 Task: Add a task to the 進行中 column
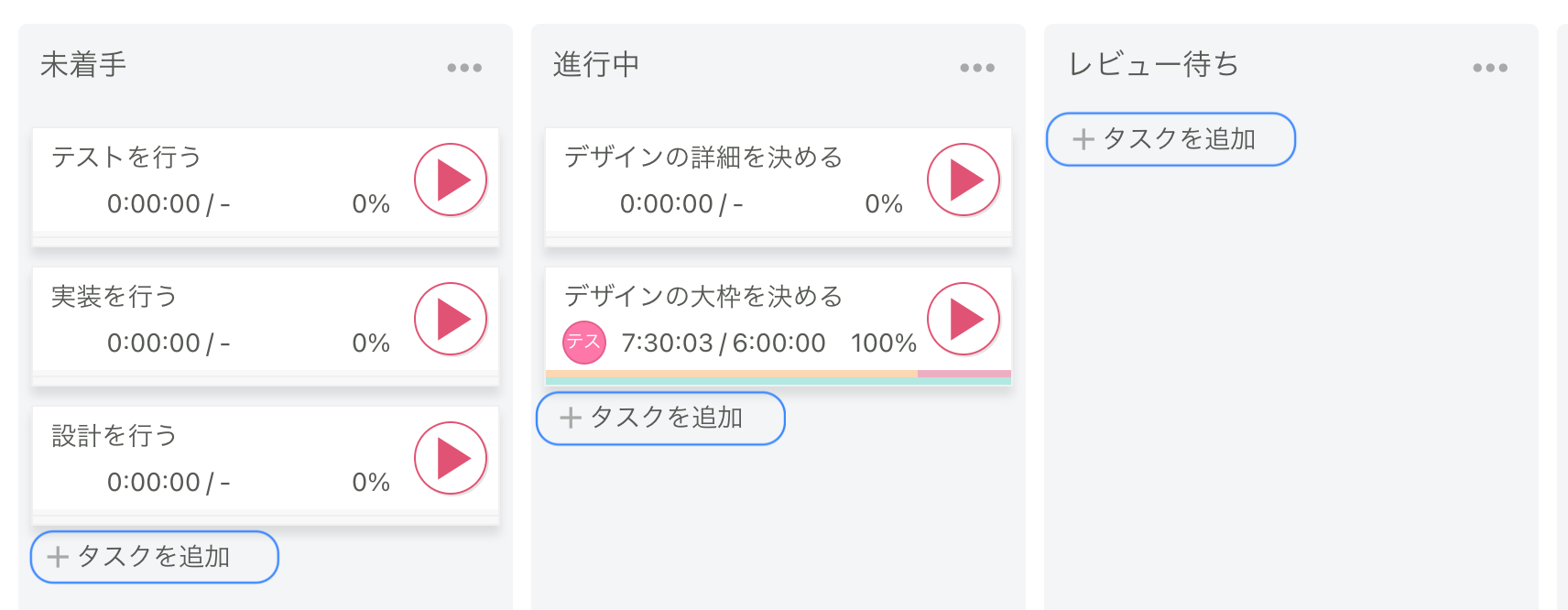(660, 418)
